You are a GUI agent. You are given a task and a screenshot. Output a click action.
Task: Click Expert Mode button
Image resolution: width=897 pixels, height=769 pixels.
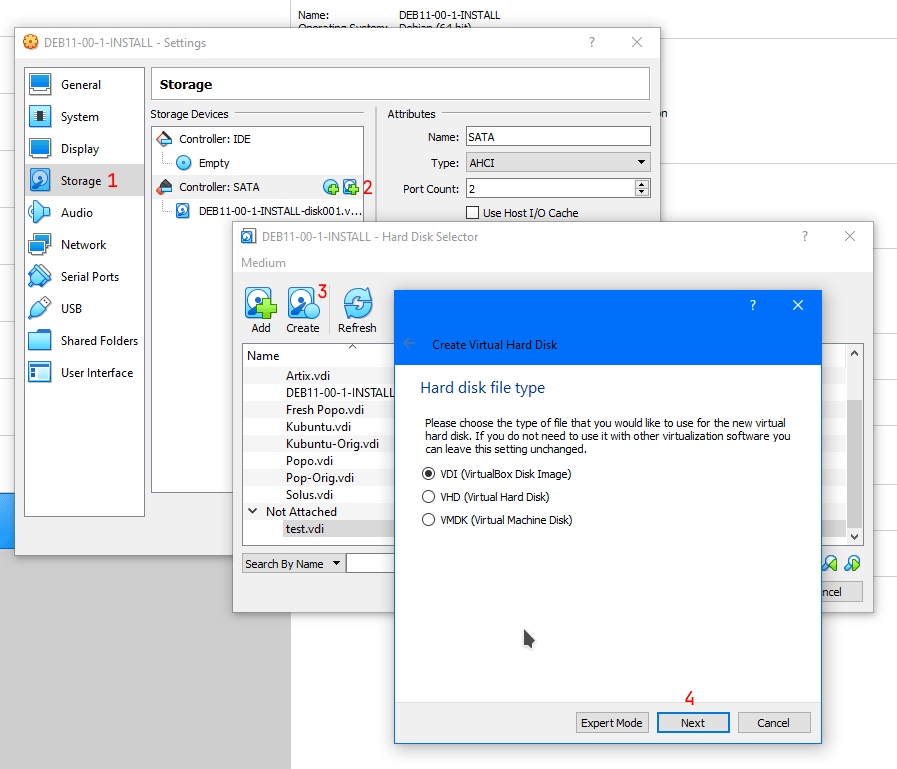612,723
